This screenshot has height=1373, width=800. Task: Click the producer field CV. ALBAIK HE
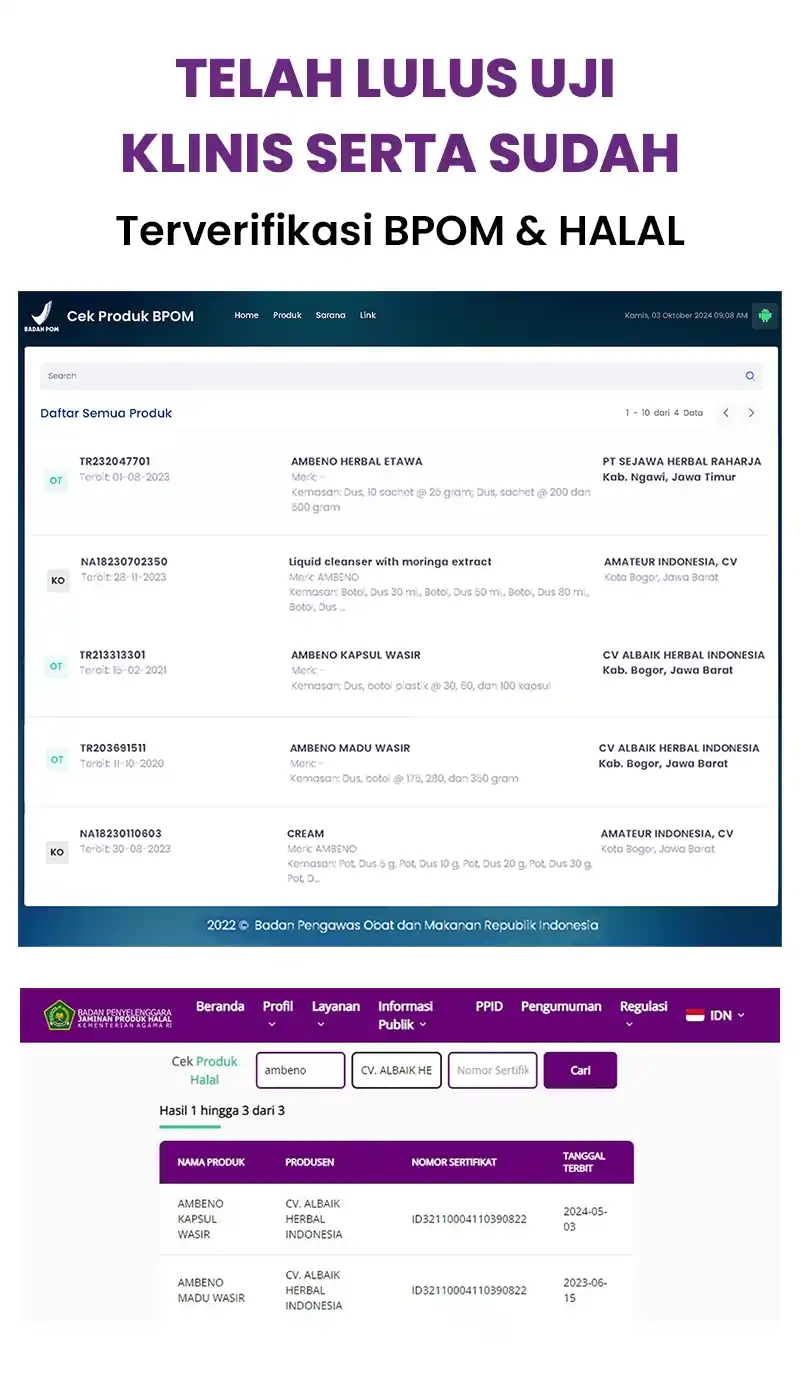click(x=396, y=1070)
